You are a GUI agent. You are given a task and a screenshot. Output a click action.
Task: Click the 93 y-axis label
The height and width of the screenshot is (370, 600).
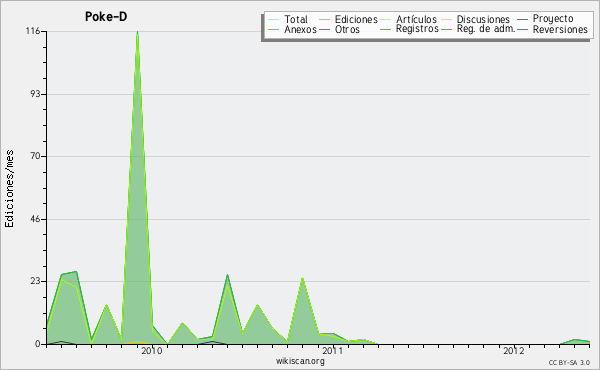click(36, 94)
